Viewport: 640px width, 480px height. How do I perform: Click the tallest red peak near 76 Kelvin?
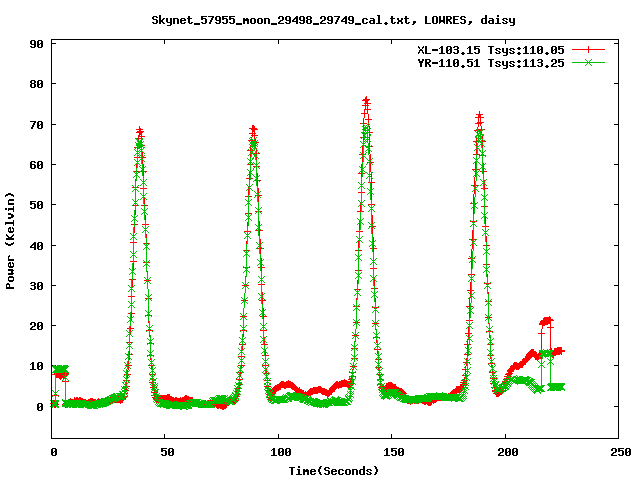pyautogui.click(x=366, y=100)
